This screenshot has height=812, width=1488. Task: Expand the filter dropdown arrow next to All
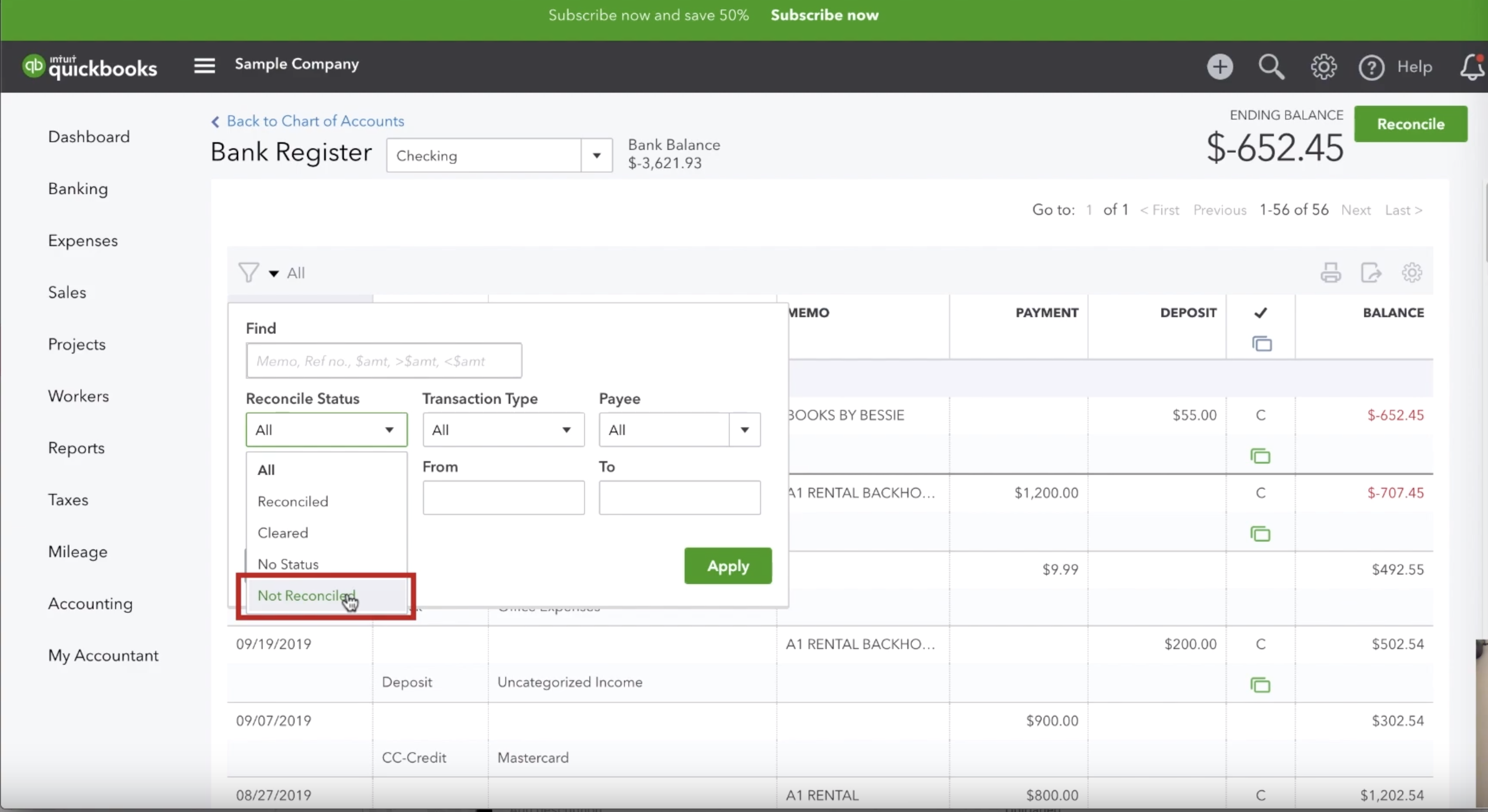(x=274, y=274)
